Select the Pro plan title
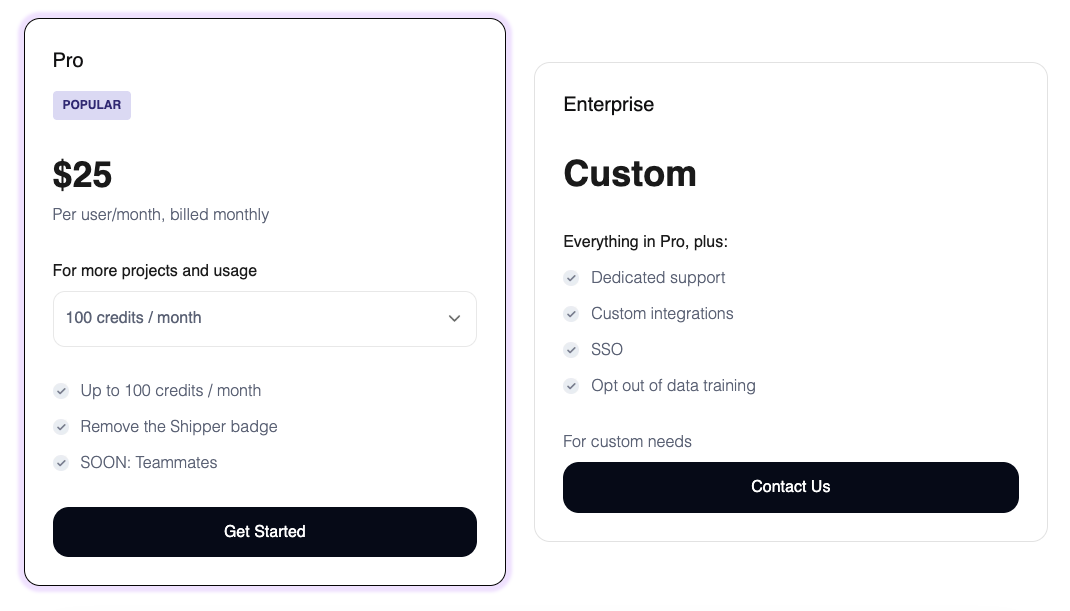The width and height of the screenshot is (1070, 611). click(68, 60)
